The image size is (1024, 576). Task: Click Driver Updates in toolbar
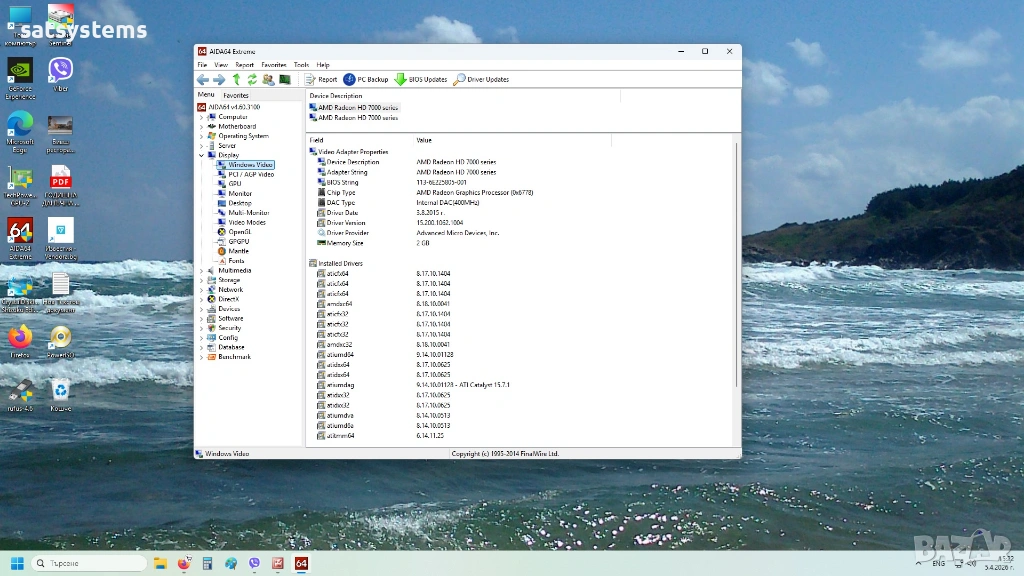pos(482,79)
